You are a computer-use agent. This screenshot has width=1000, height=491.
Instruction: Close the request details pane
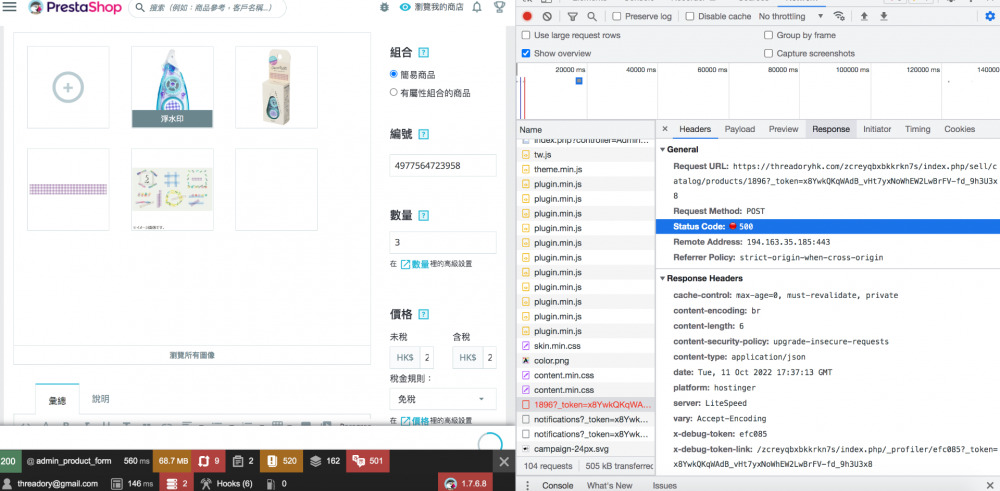(665, 129)
